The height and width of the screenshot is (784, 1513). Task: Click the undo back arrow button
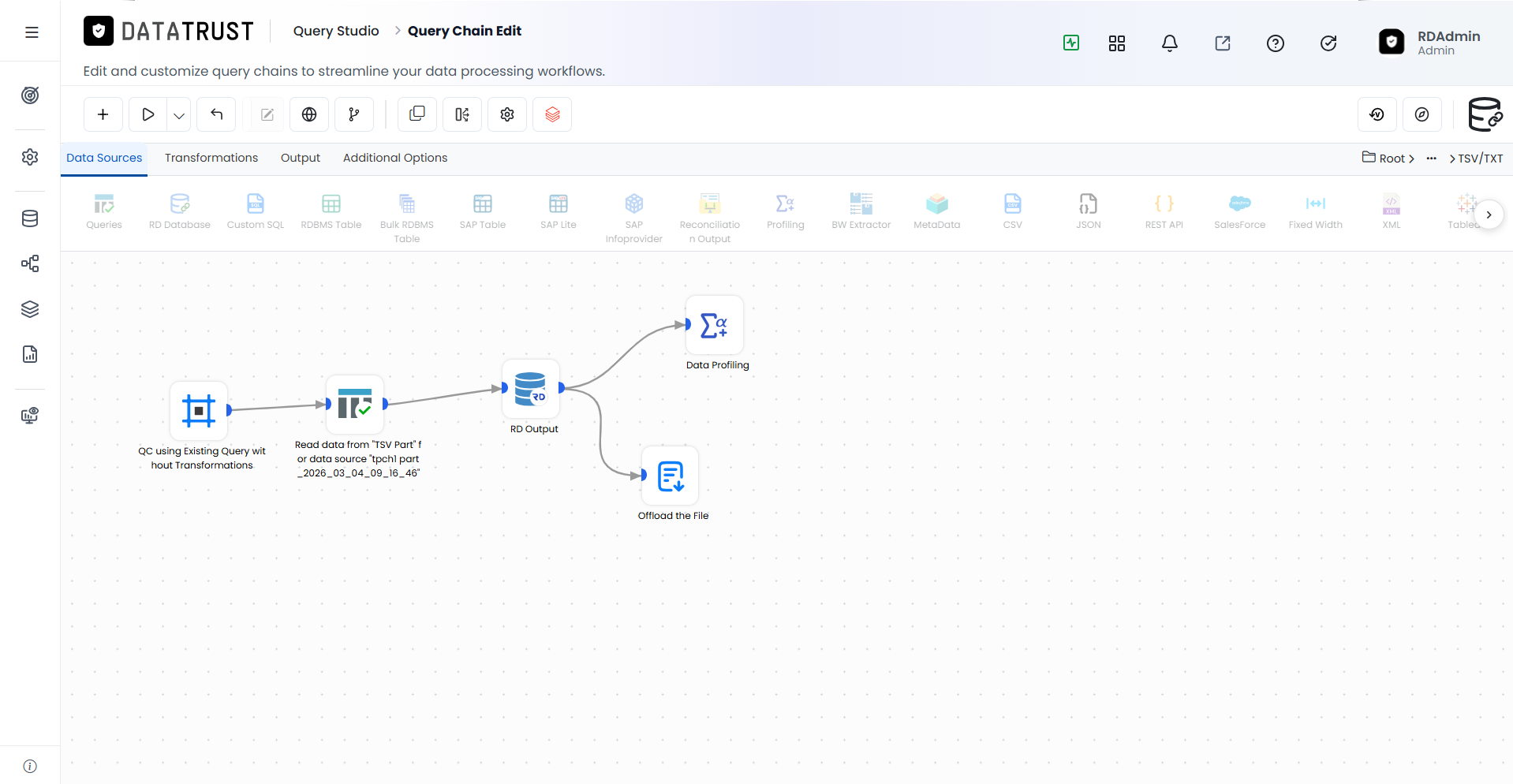pos(216,114)
